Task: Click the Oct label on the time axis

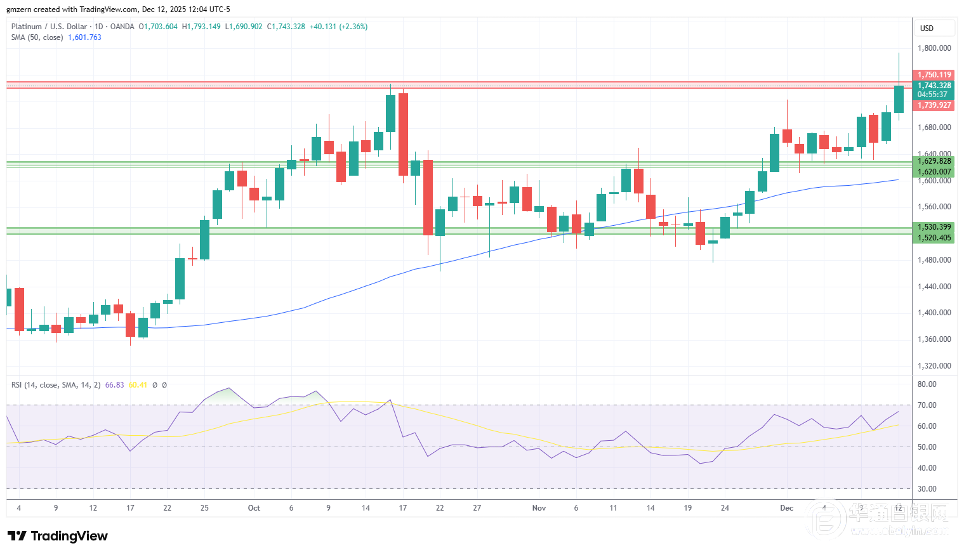Action: [x=254, y=508]
